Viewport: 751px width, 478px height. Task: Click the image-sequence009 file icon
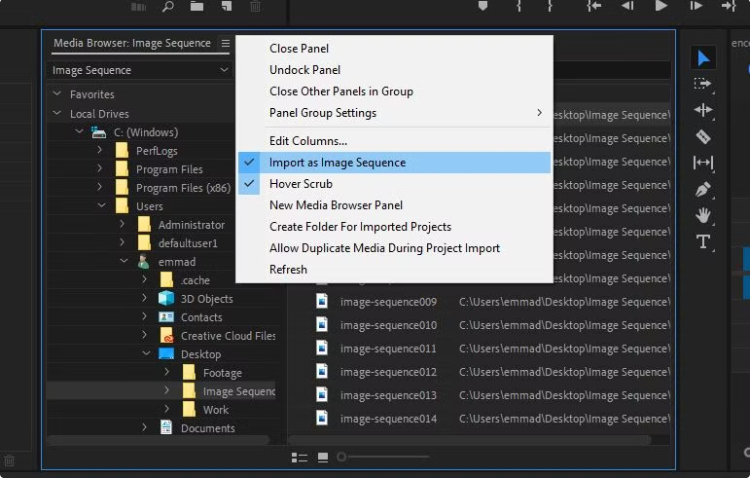(x=322, y=302)
